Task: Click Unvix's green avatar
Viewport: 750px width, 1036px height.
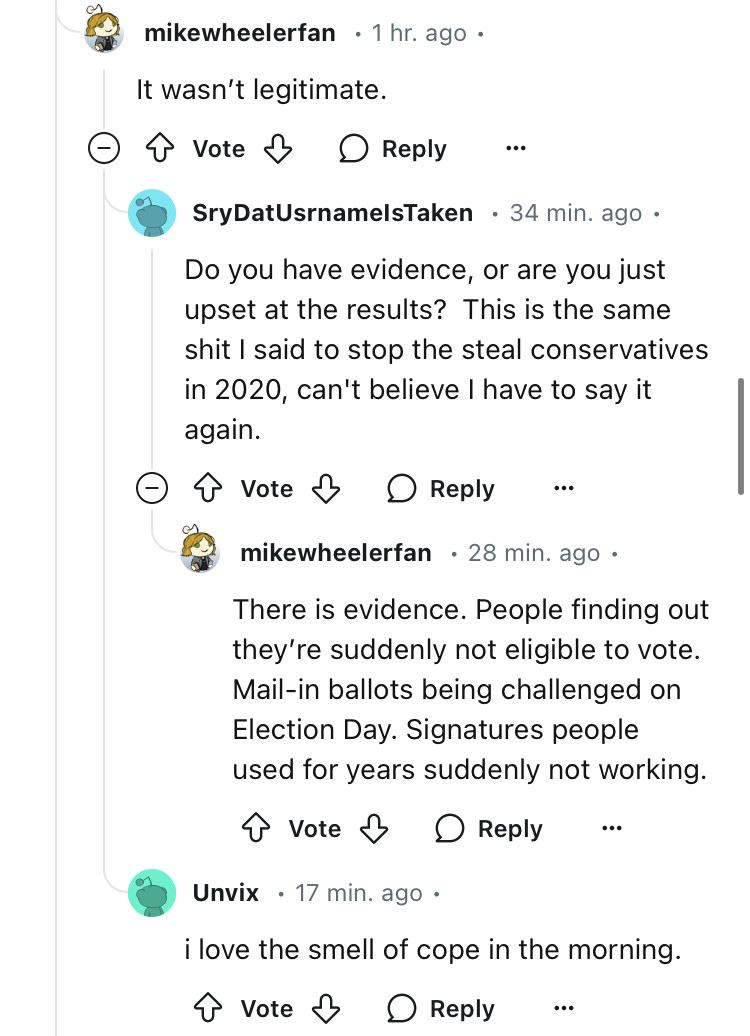Action: pyautogui.click(x=152, y=893)
